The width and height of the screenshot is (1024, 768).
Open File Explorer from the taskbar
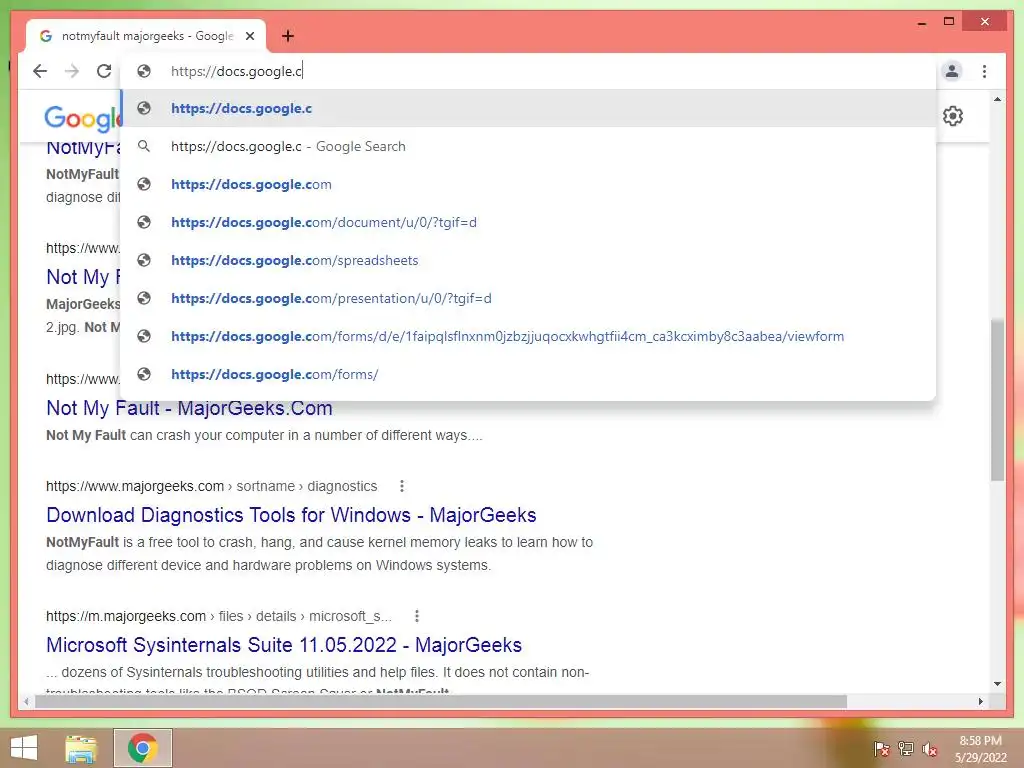point(81,748)
